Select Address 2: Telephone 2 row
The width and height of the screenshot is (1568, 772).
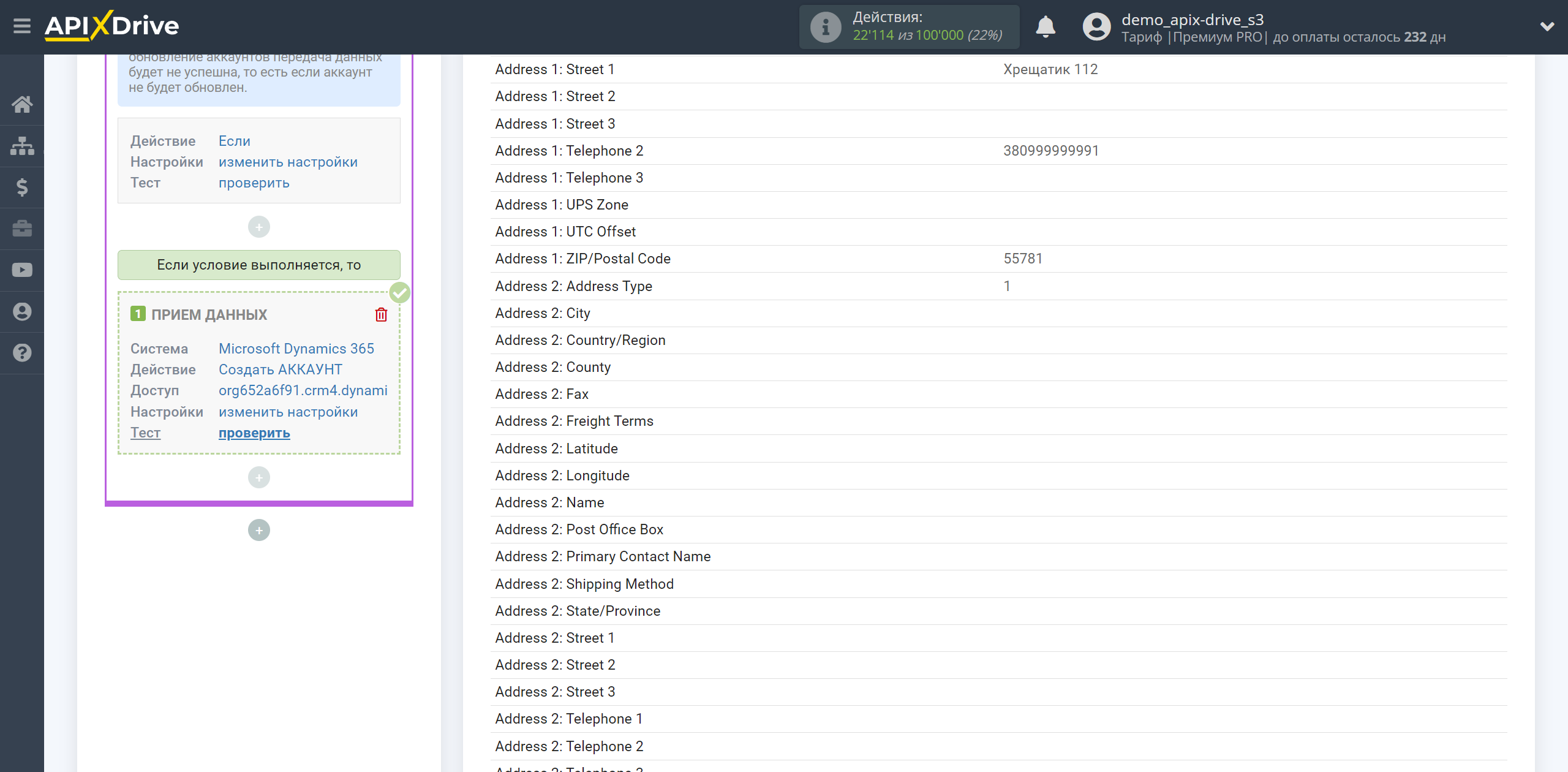point(998,746)
